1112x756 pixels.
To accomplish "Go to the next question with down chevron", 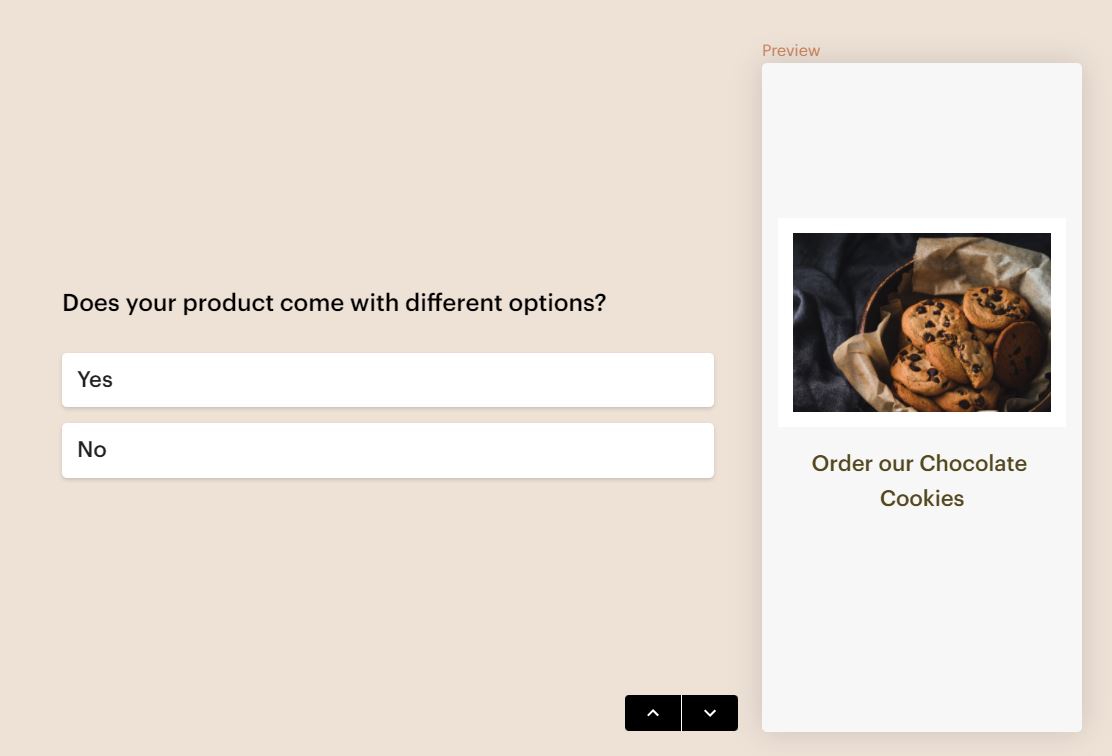I will [710, 713].
